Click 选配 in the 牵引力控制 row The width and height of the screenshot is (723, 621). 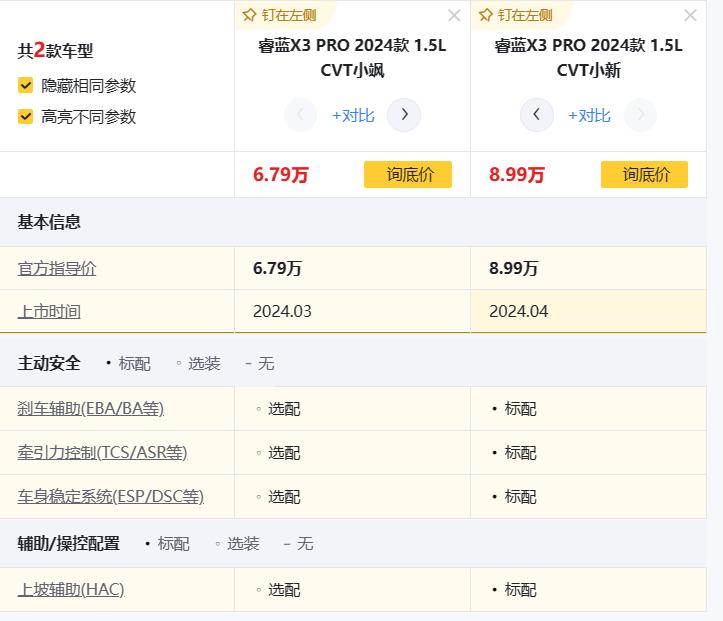click(x=284, y=453)
